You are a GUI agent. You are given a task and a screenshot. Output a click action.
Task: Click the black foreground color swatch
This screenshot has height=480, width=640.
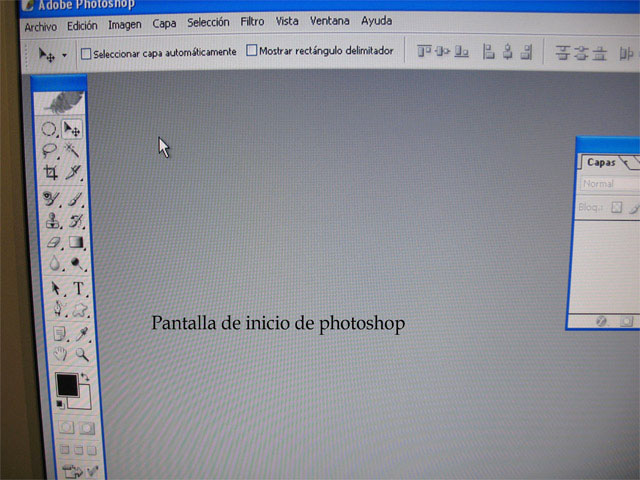coord(67,384)
